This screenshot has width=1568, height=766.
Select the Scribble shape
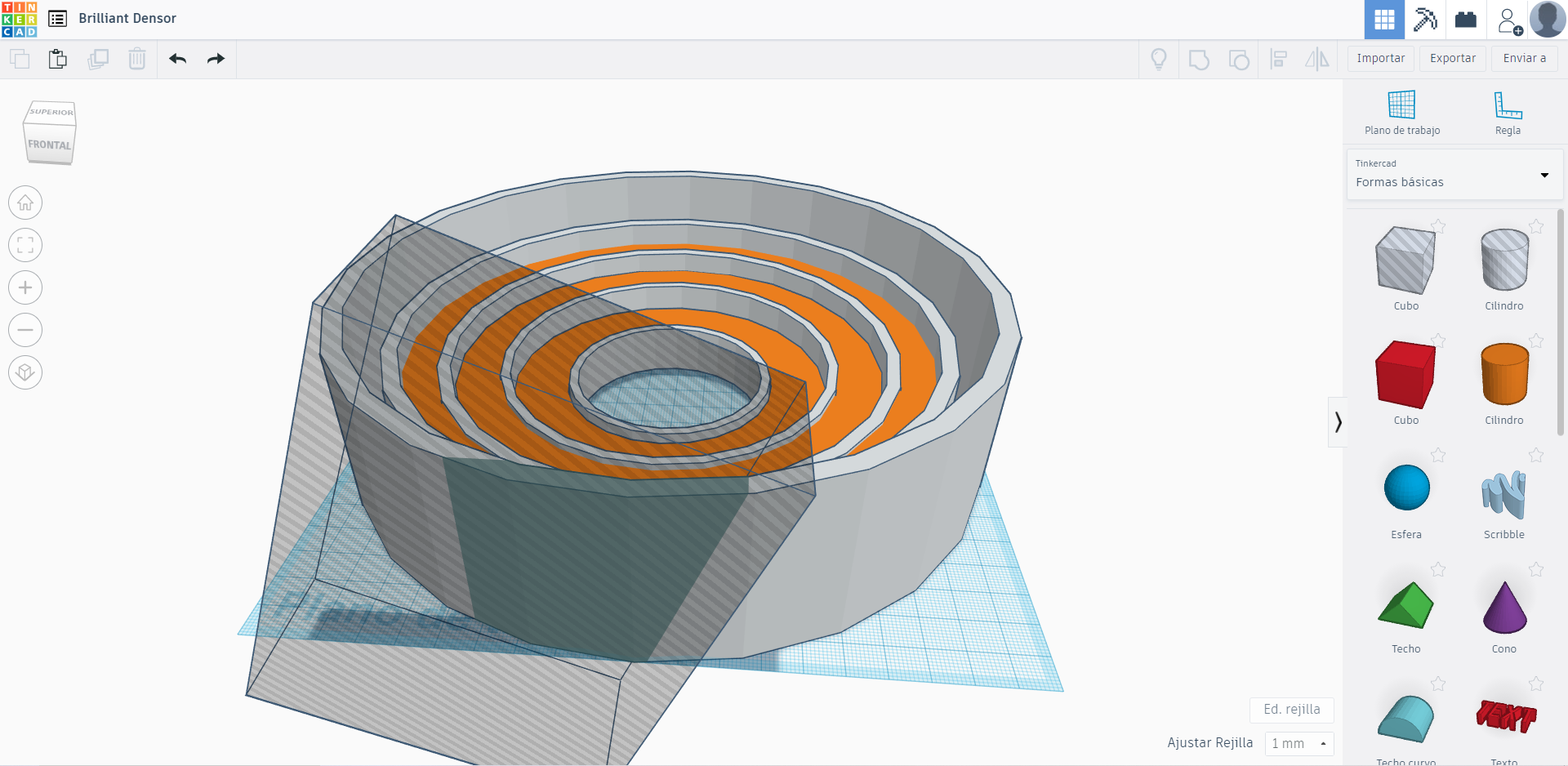[1504, 494]
